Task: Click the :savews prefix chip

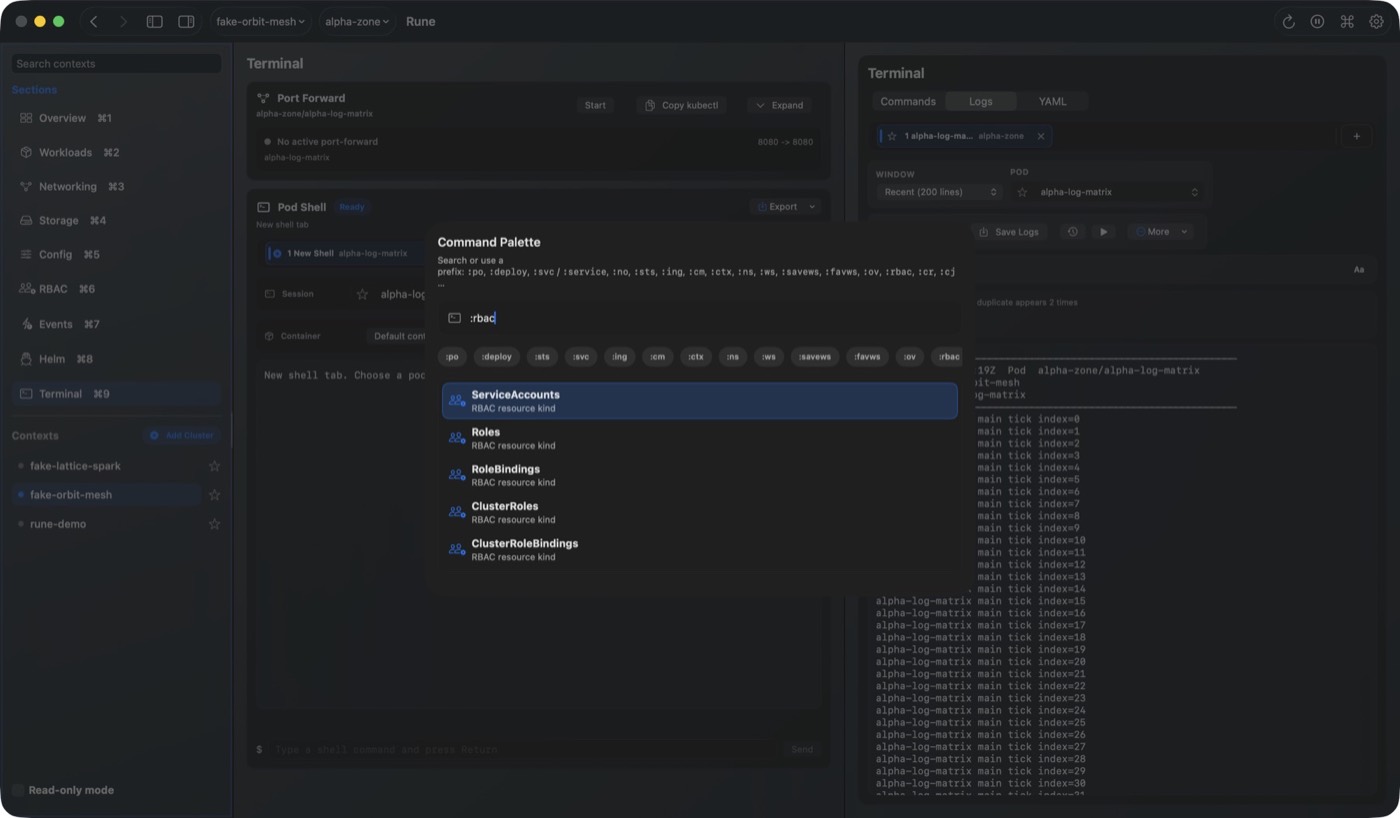Action: click(x=815, y=357)
